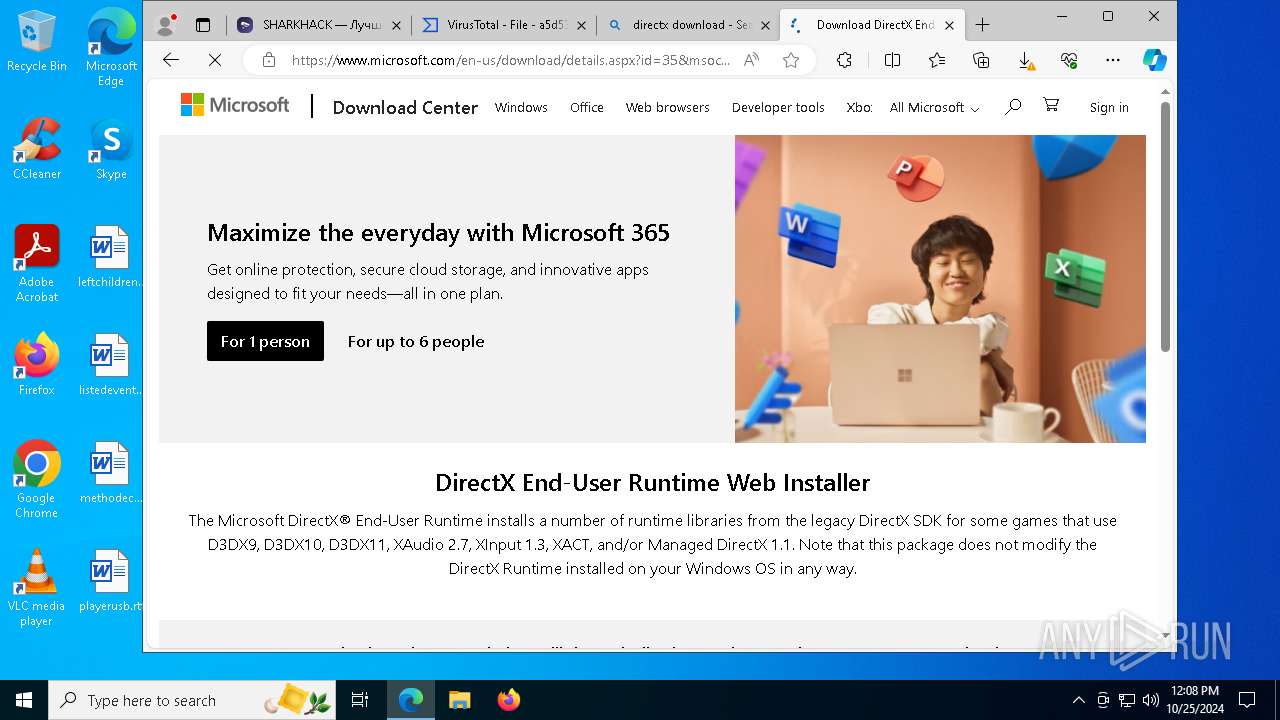Select the playerusb document on desktop
Viewport: 1280px width, 720px height.
pos(111,581)
